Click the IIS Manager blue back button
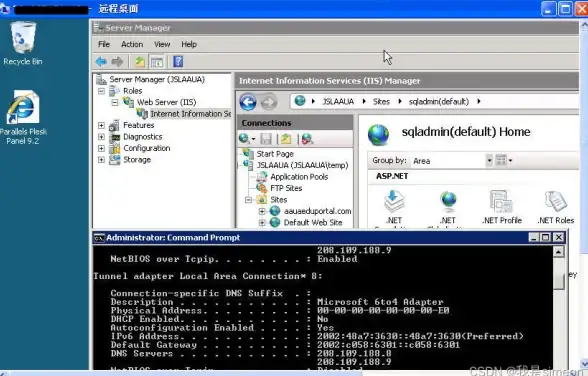 (x=248, y=102)
